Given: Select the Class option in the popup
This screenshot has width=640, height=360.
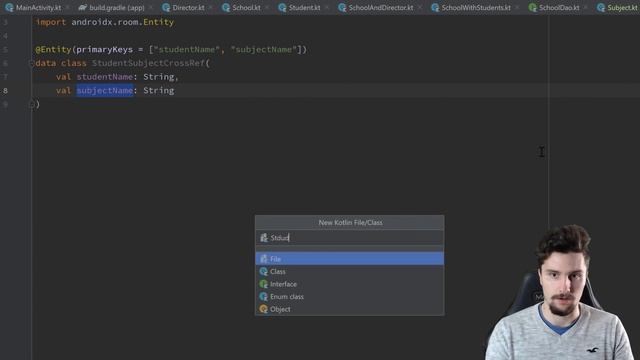Looking at the screenshot, I should [350, 271].
